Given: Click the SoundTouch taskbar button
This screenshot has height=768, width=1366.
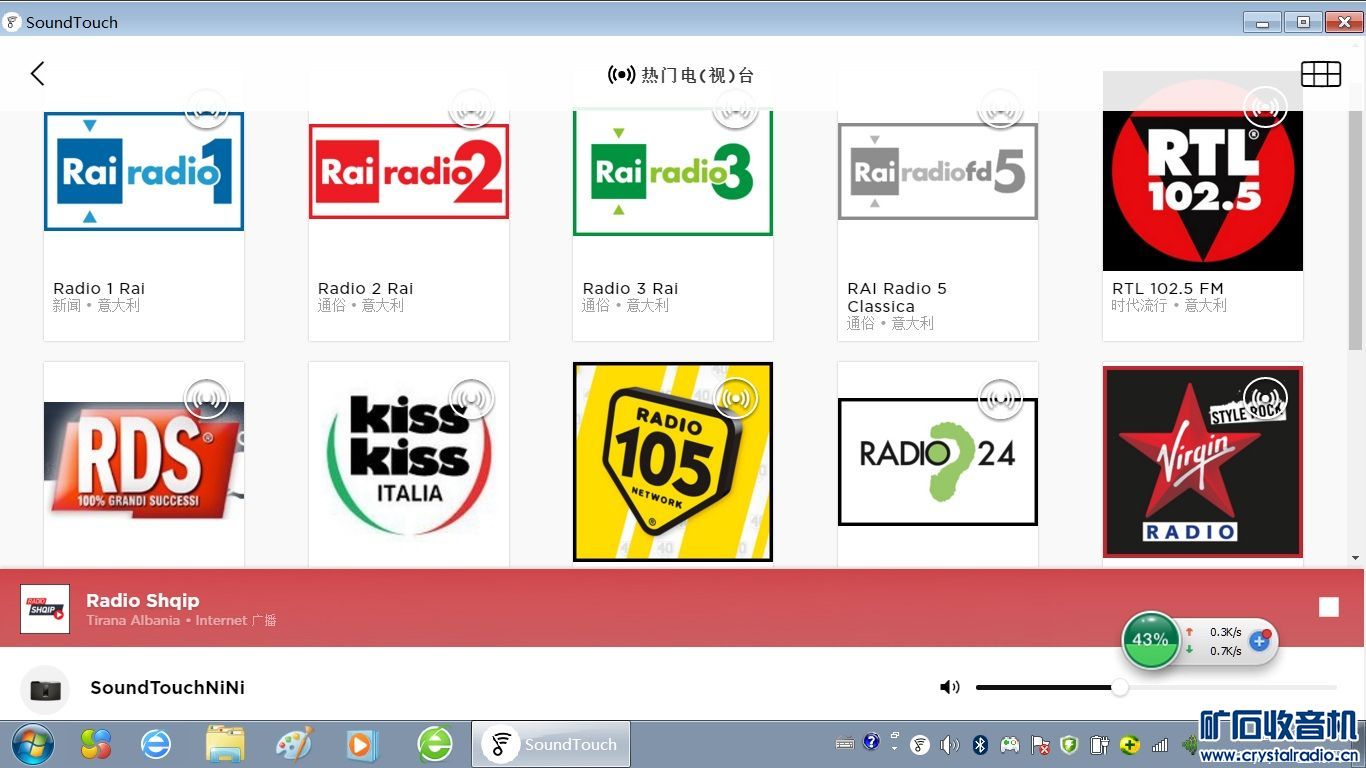Looking at the screenshot, I should (551, 744).
